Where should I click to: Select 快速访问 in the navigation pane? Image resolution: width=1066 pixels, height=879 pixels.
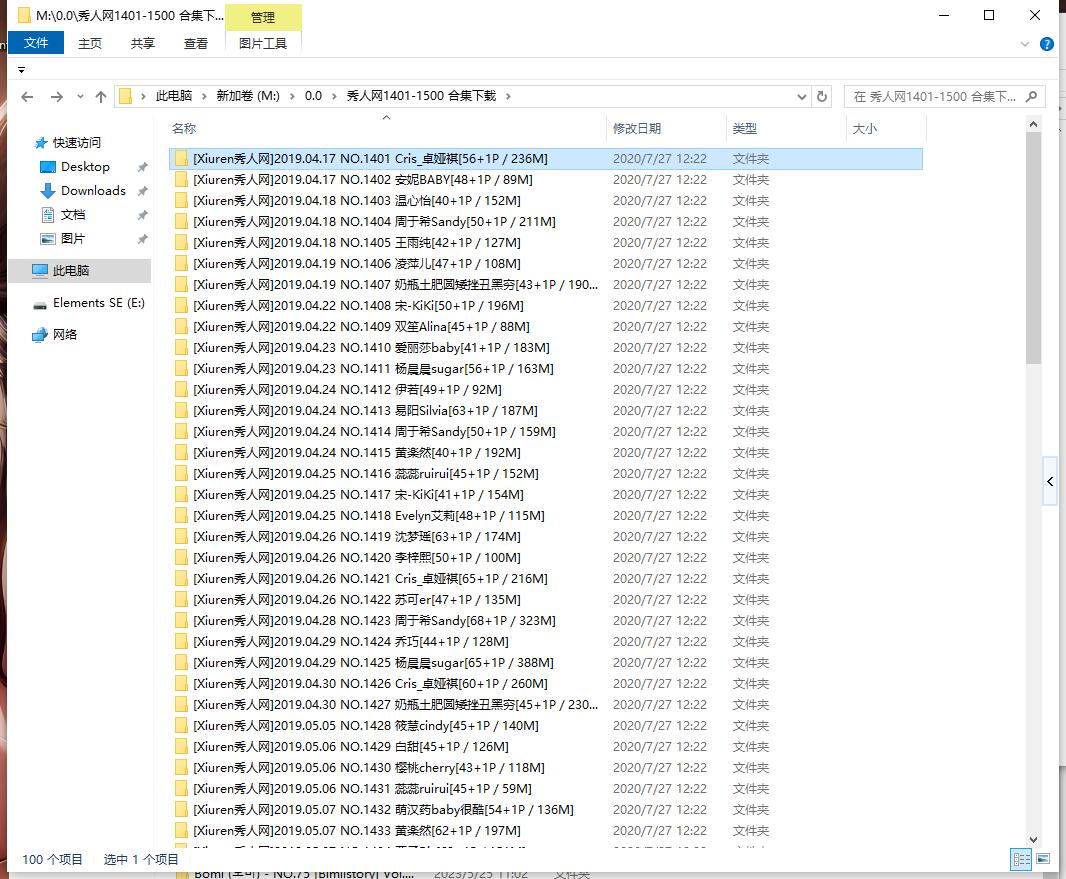[x=77, y=143]
